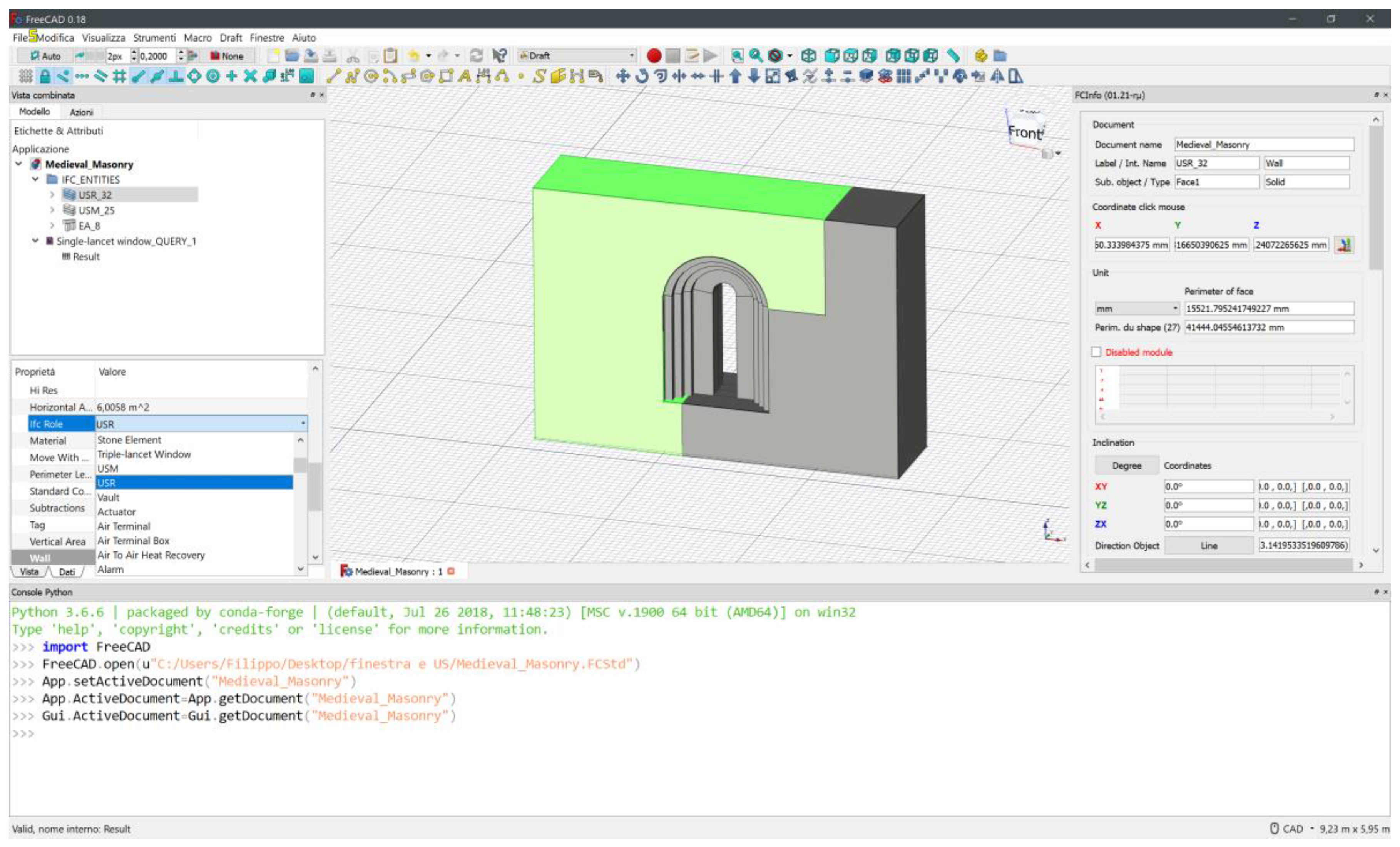Open the Measure distance ruler tool
The image size is (1400, 847).
pos(953,56)
